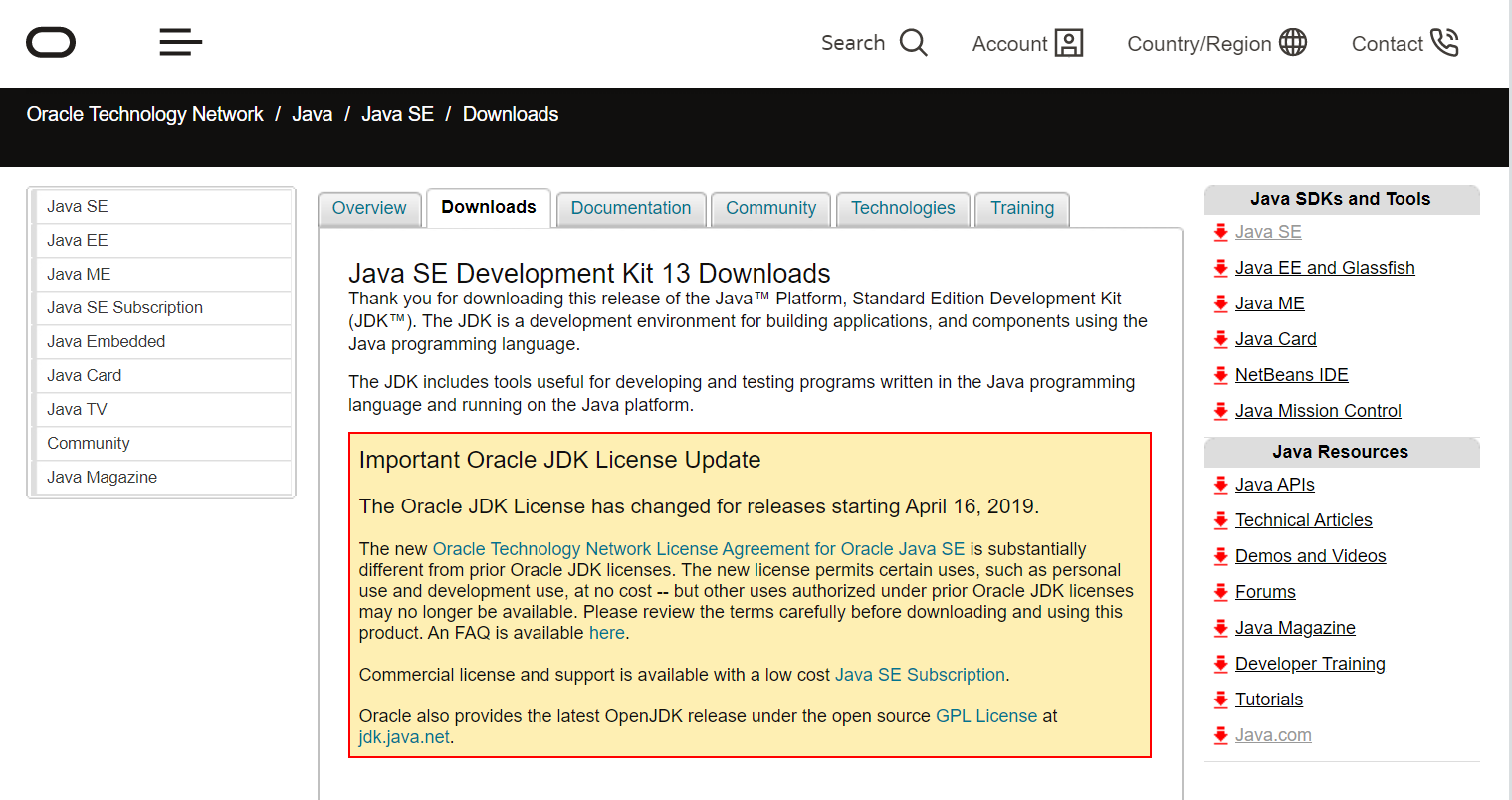Click red arrow icon next to Technical Articles
1512x800 pixels.
tap(1221, 520)
